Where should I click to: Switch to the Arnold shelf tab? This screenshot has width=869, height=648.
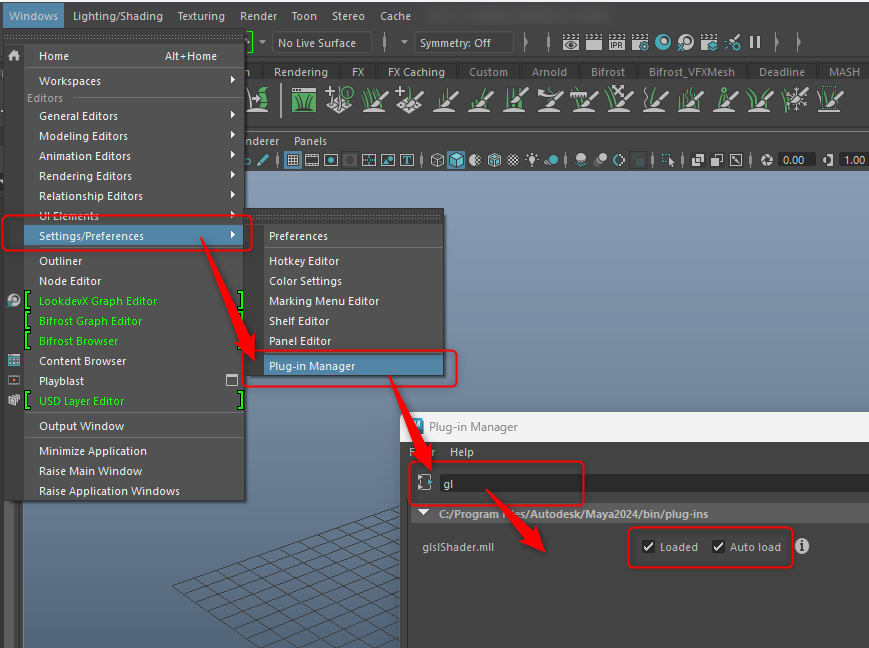pos(549,72)
